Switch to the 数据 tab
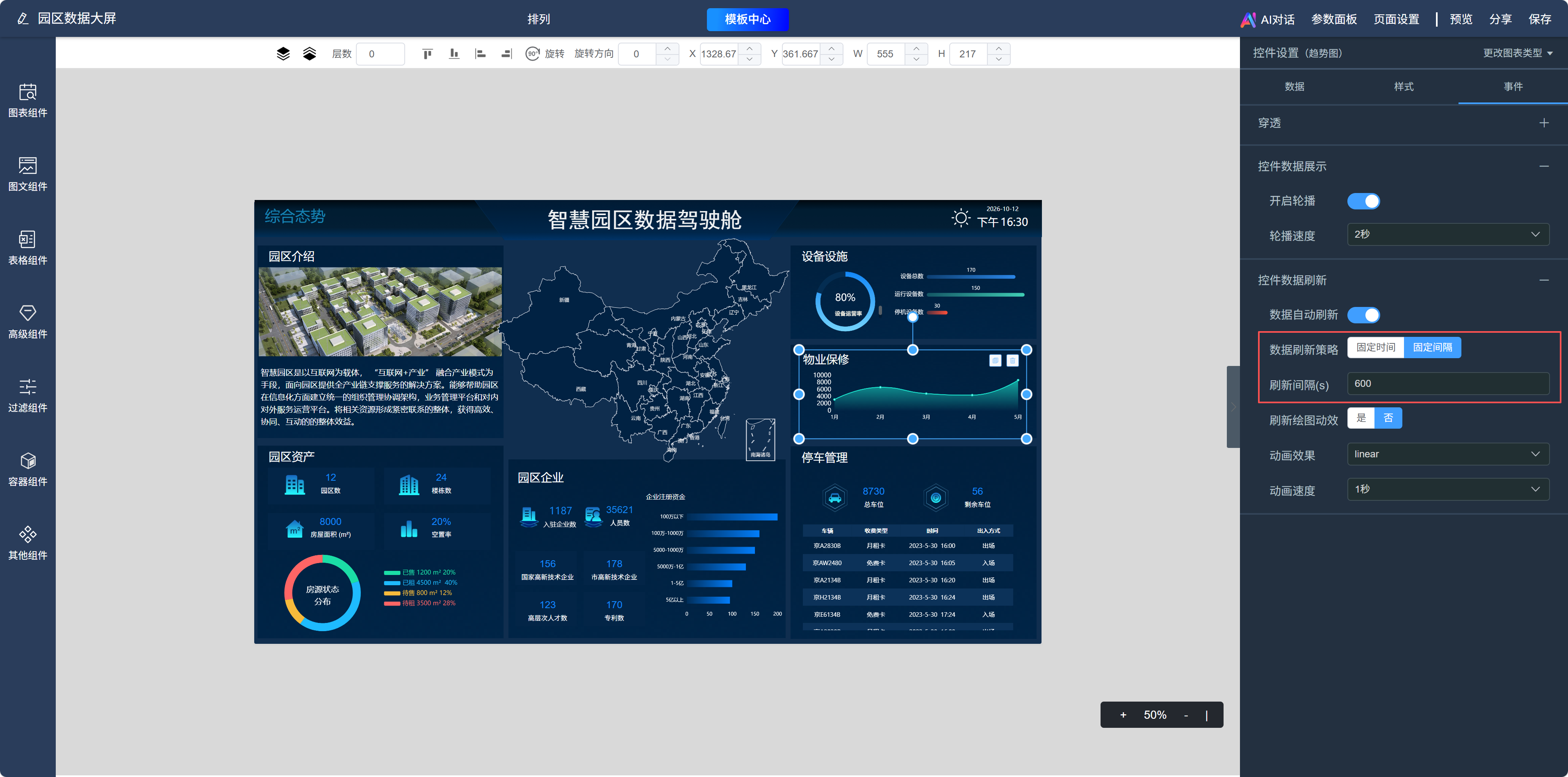The height and width of the screenshot is (777, 1568). [x=1294, y=86]
